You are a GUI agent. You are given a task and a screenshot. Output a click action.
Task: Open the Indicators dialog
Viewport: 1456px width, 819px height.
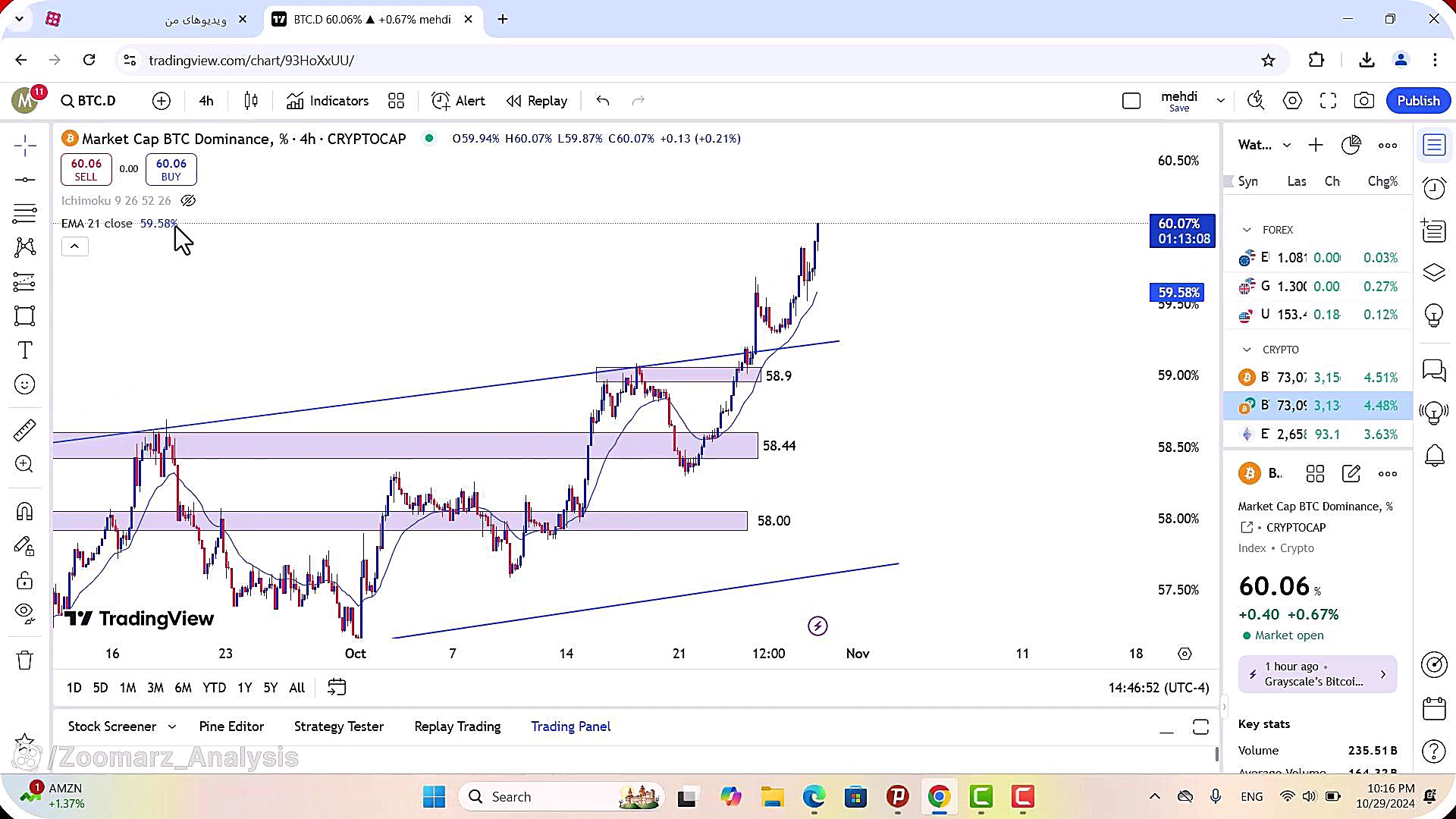(x=328, y=101)
